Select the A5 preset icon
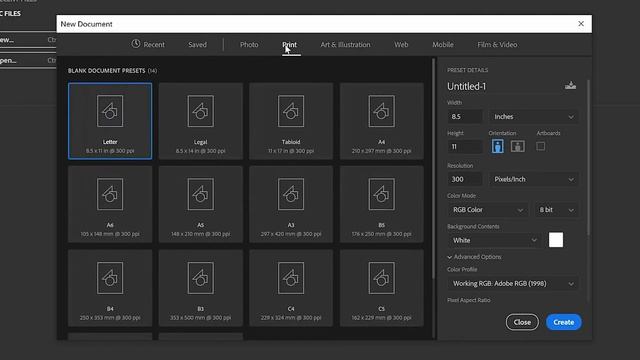The image size is (640, 360). 200,194
